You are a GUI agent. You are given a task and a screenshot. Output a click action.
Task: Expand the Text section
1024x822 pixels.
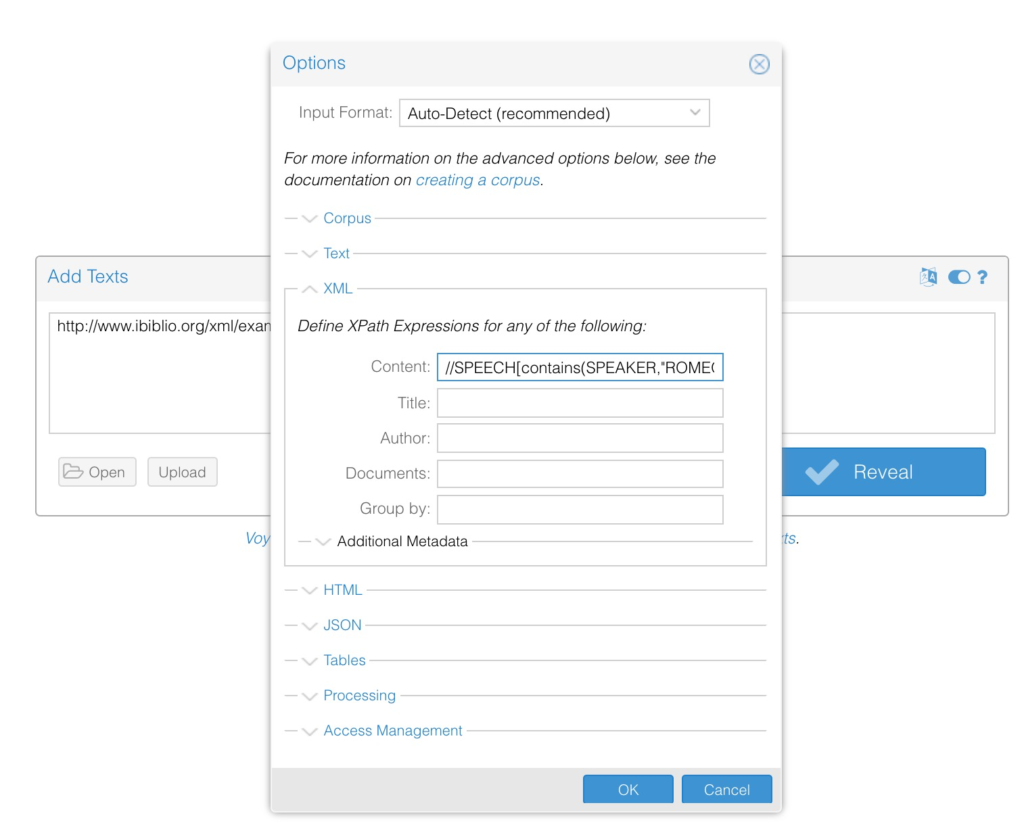click(x=336, y=253)
